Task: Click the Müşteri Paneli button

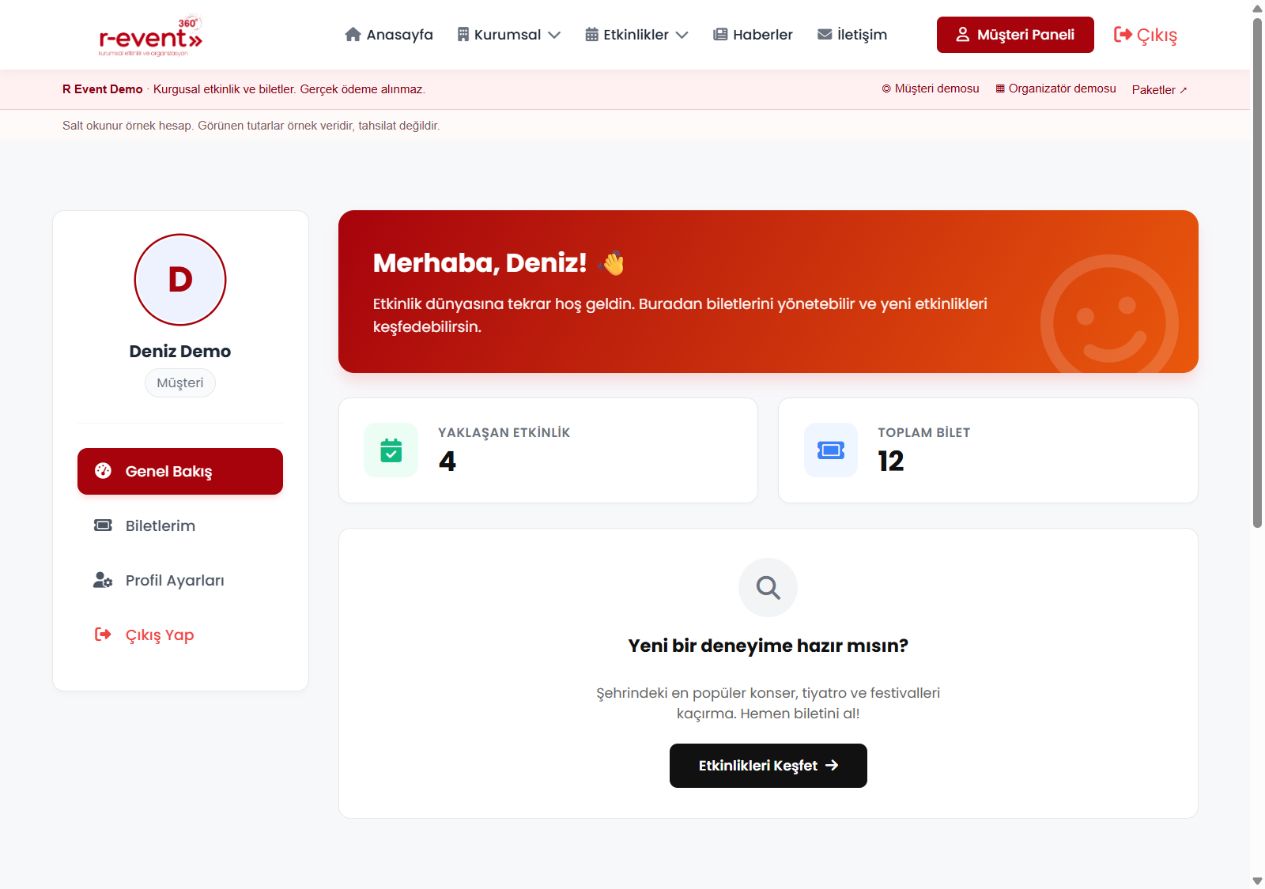Action: pyautogui.click(x=1015, y=35)
